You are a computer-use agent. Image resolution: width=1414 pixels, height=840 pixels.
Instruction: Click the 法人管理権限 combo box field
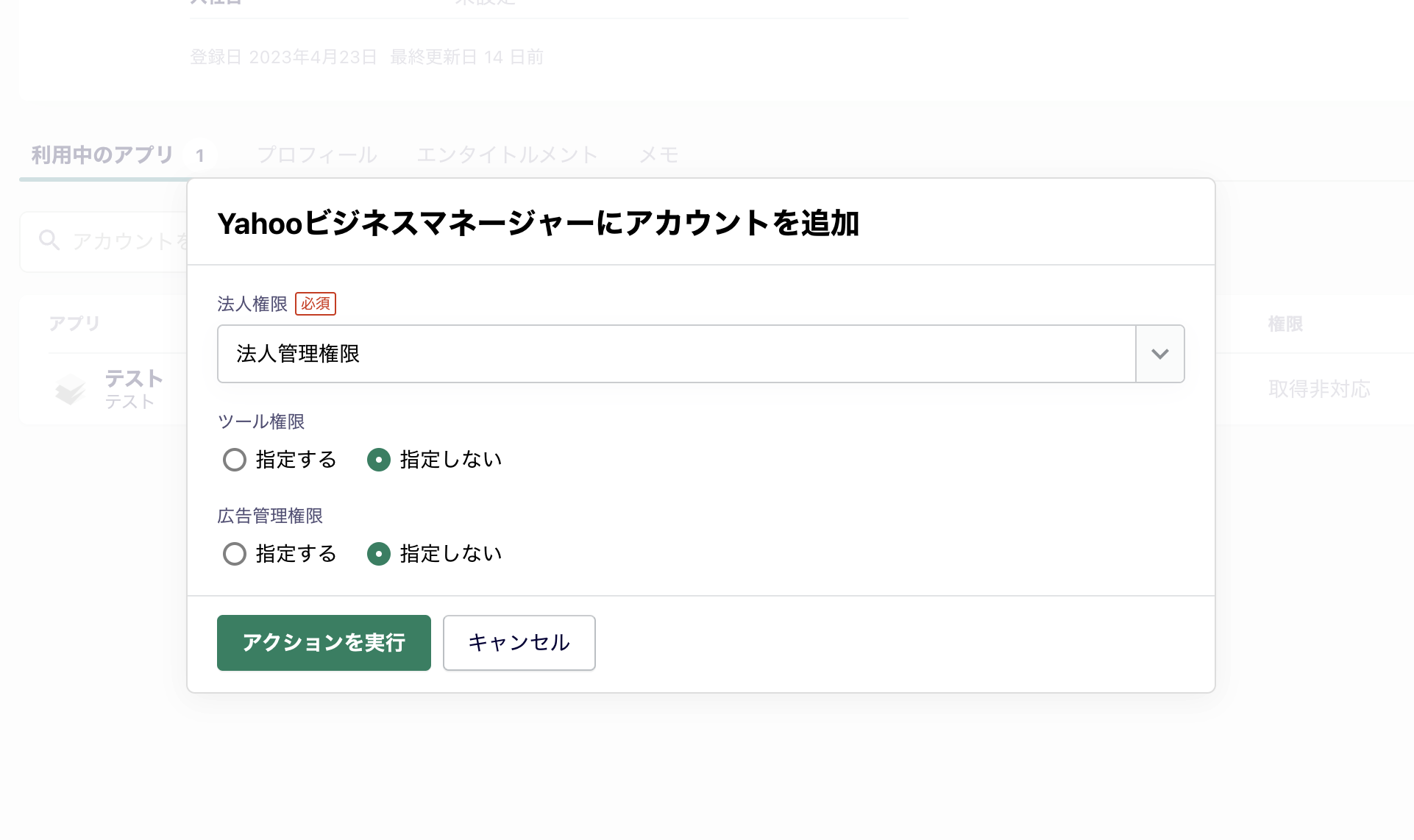click(x=676, y=354)
